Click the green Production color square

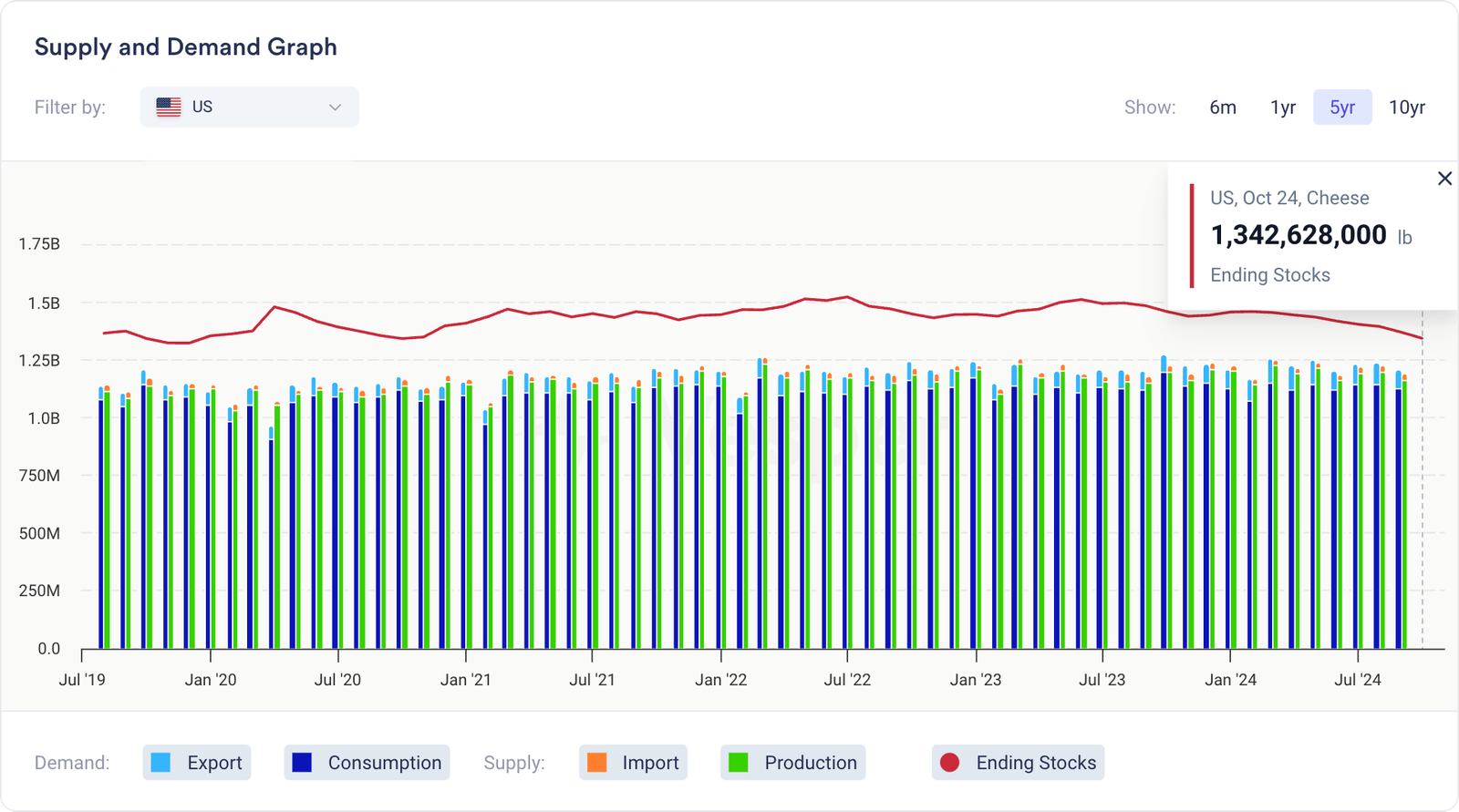(739, 763)
